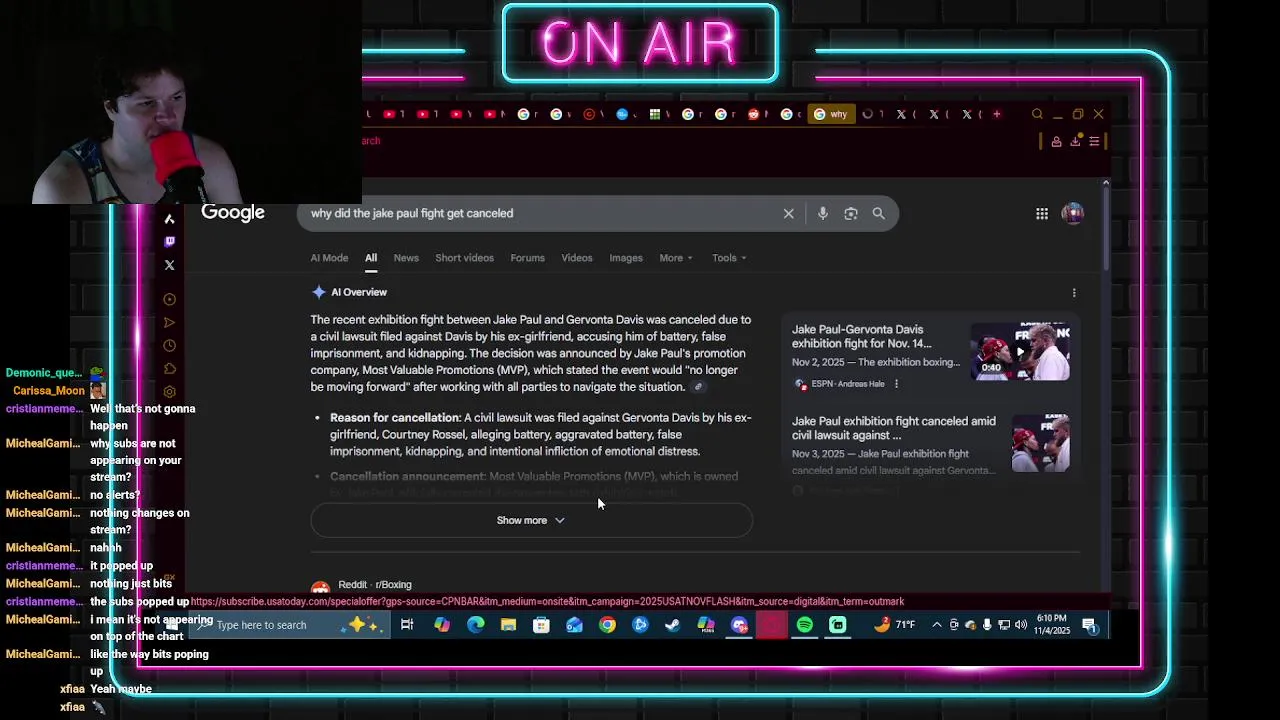Switch to Videos results tab
Viewport: 1280px width, 720px height.
click(x=577, y=258)
